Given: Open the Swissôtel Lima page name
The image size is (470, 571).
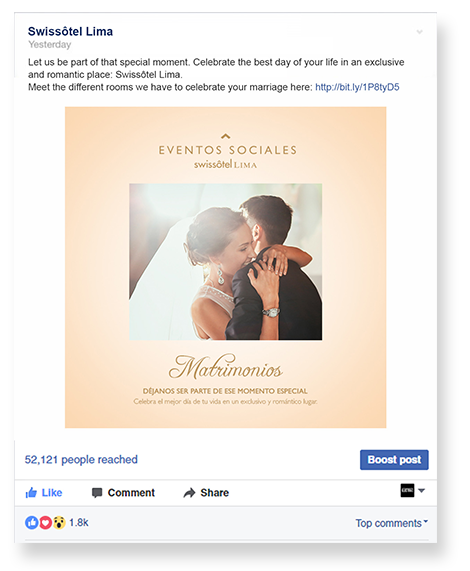Looking at the screenshot, I should [x=70, y=31].
